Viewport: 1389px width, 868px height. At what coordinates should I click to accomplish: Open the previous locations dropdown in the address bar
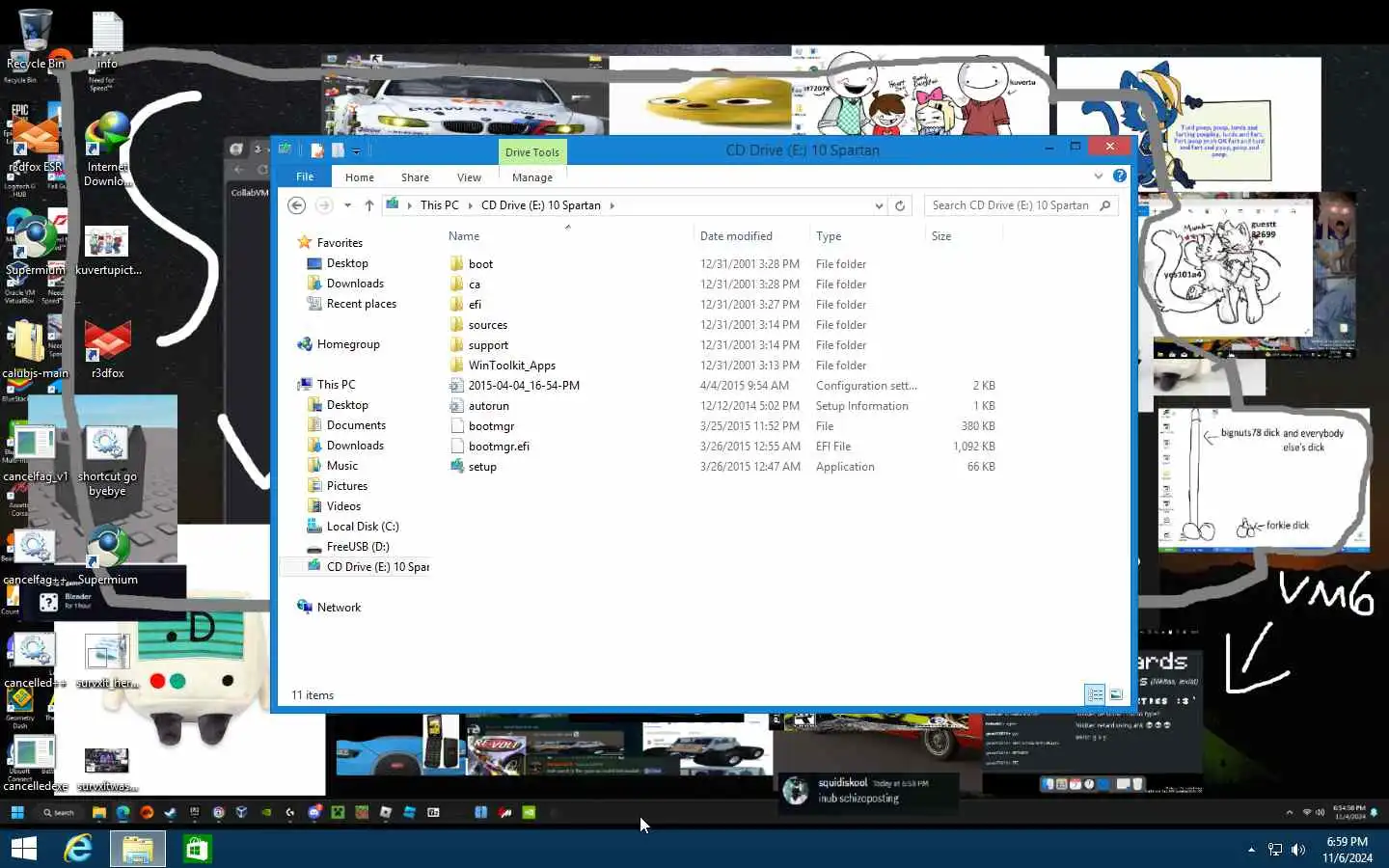click(x=878, y=205)
